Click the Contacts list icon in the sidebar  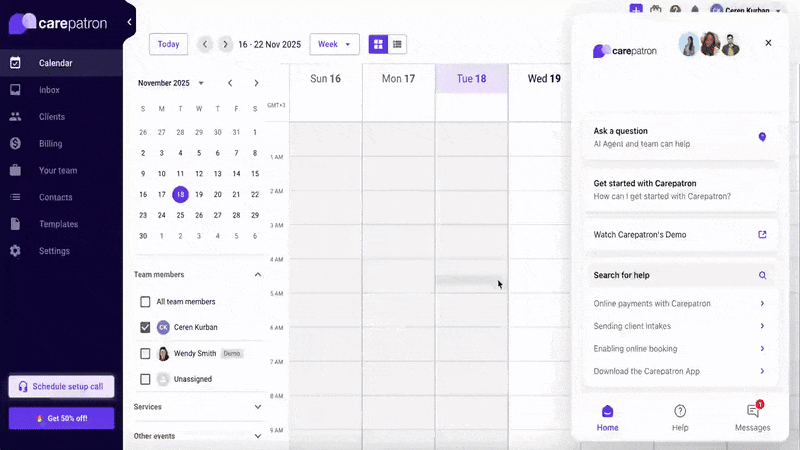pyautogui.click(x=15, y=197)
